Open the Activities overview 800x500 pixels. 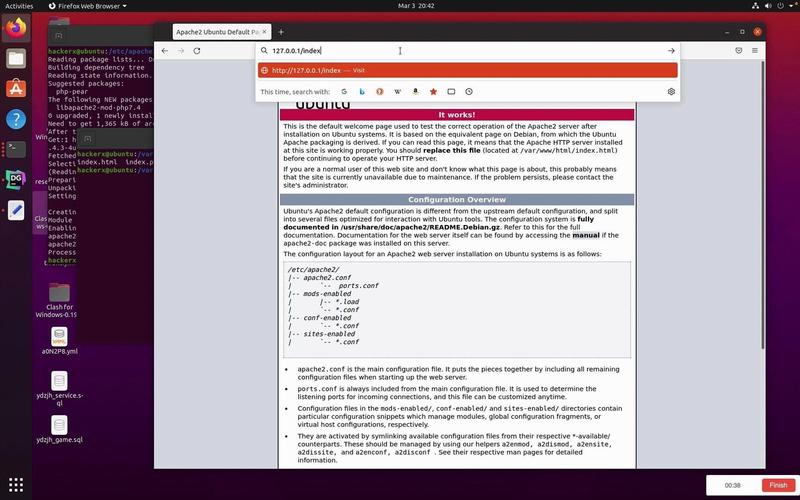click(19, 6)
